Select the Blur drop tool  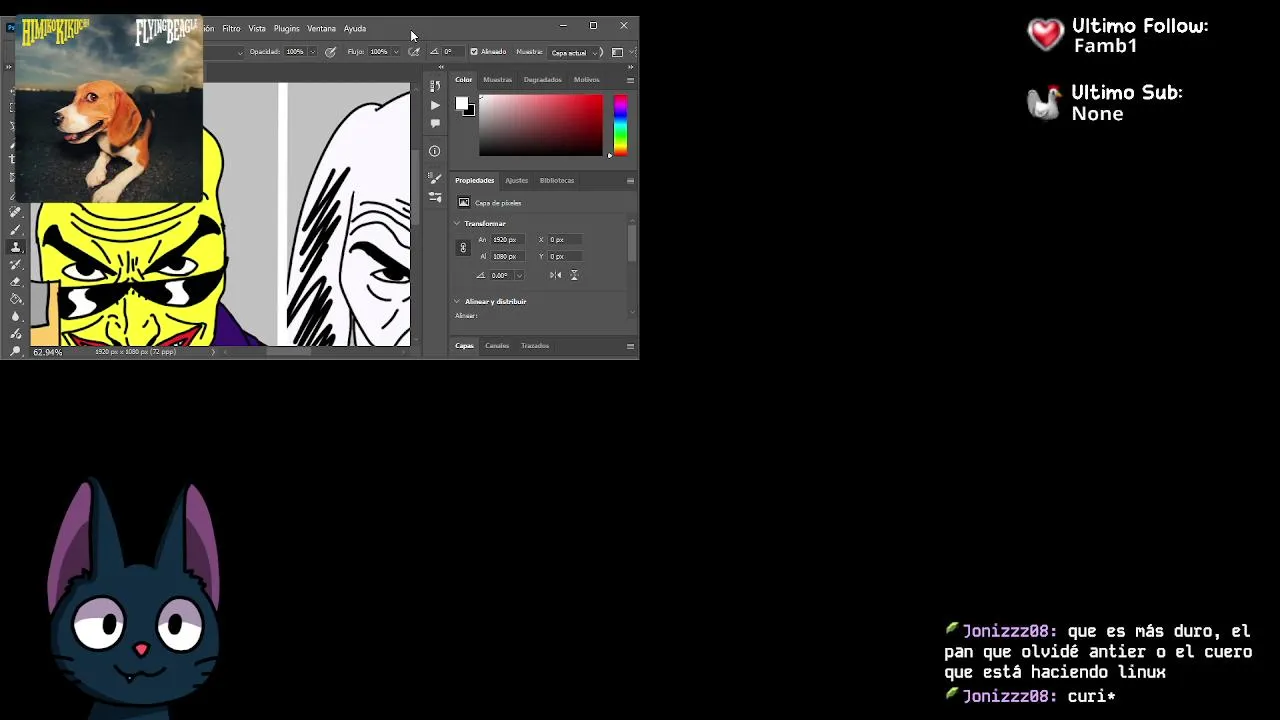pyautogui.click(x=15, y=316)
